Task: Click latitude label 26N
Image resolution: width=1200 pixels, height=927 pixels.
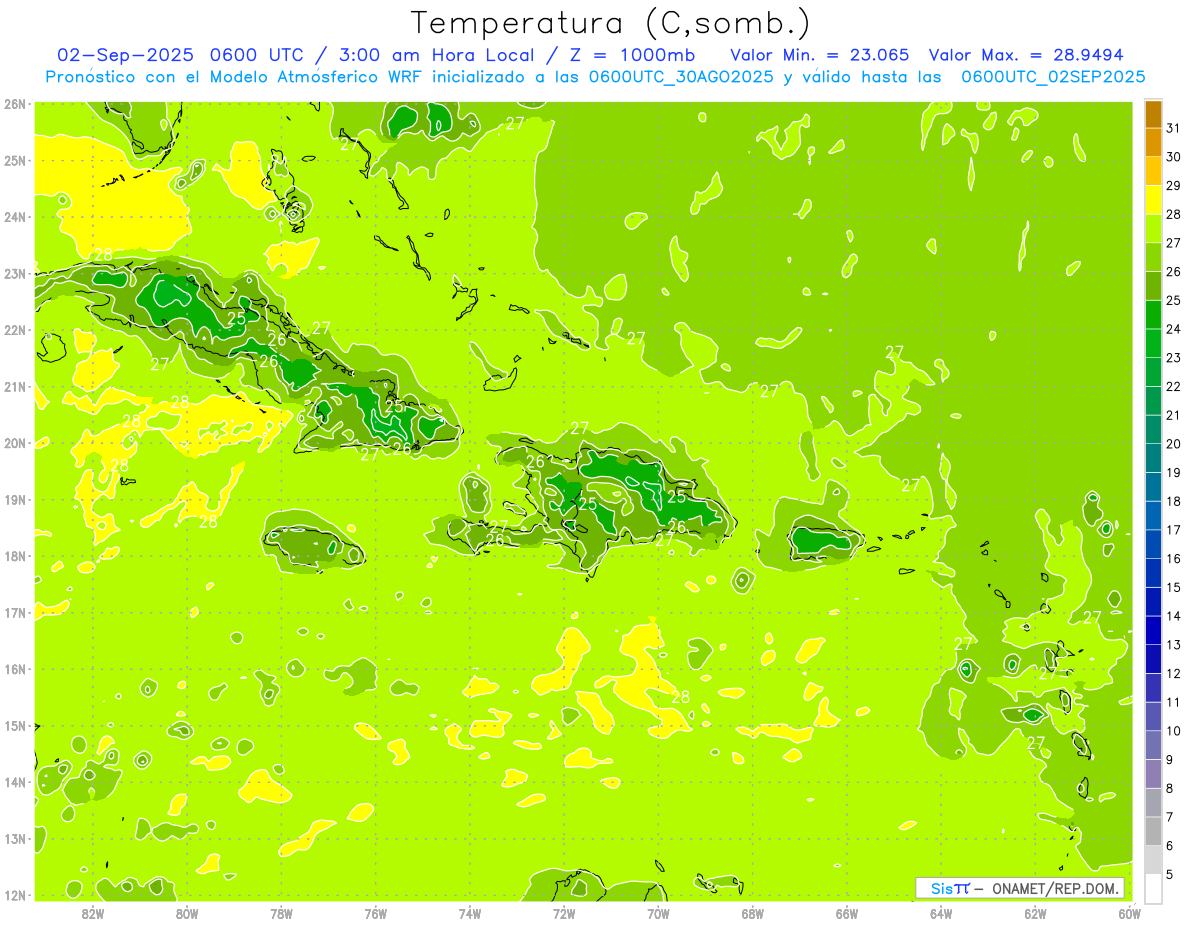Action: [x=15, y=104]
